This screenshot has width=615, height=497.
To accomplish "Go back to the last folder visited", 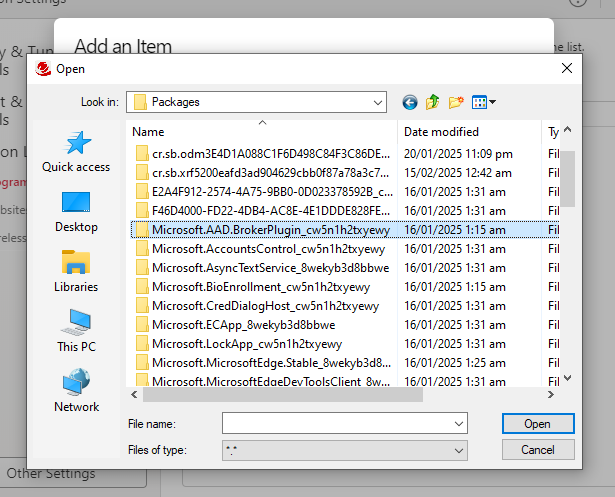I will [x=410, y=102].
